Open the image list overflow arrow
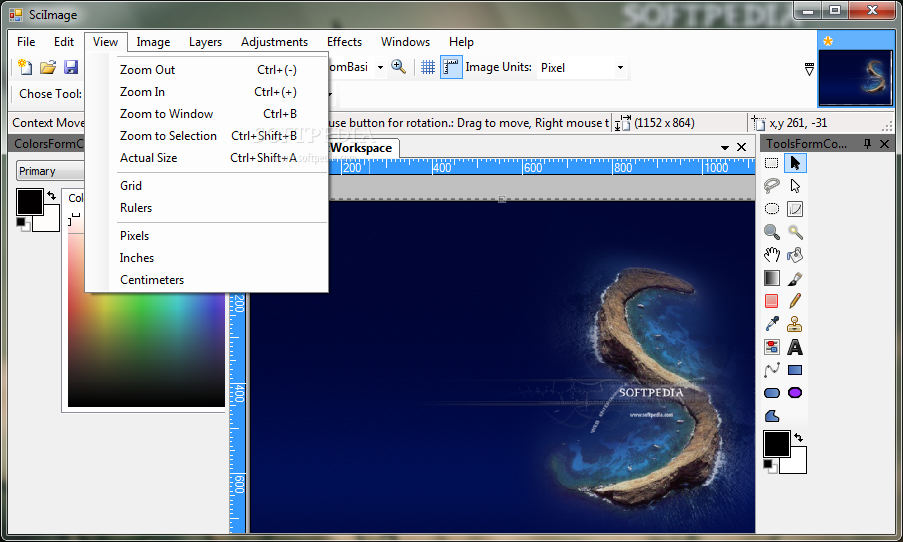 809,69
